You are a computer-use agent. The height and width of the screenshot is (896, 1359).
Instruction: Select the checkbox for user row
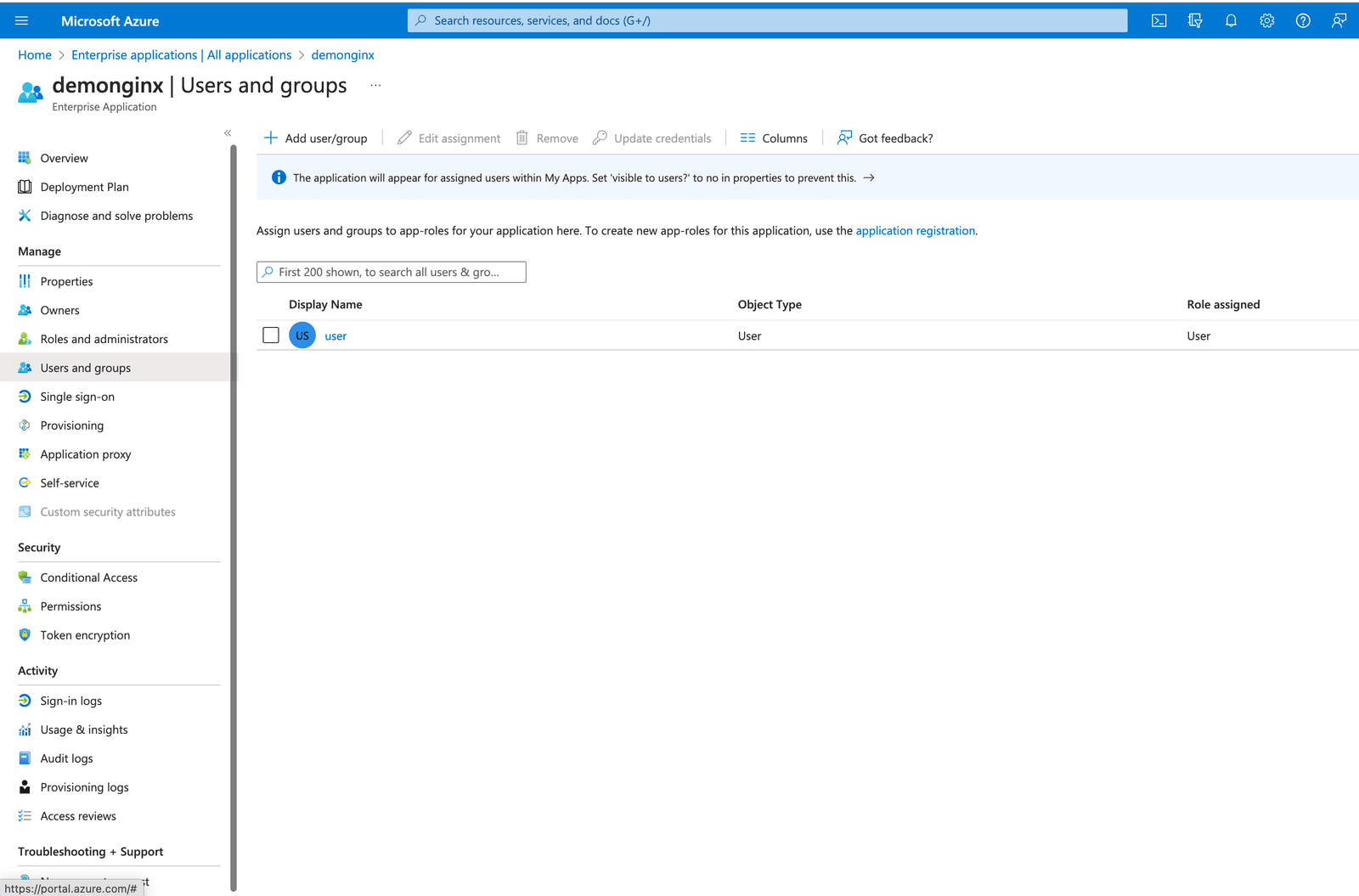[x=271, y=335]
